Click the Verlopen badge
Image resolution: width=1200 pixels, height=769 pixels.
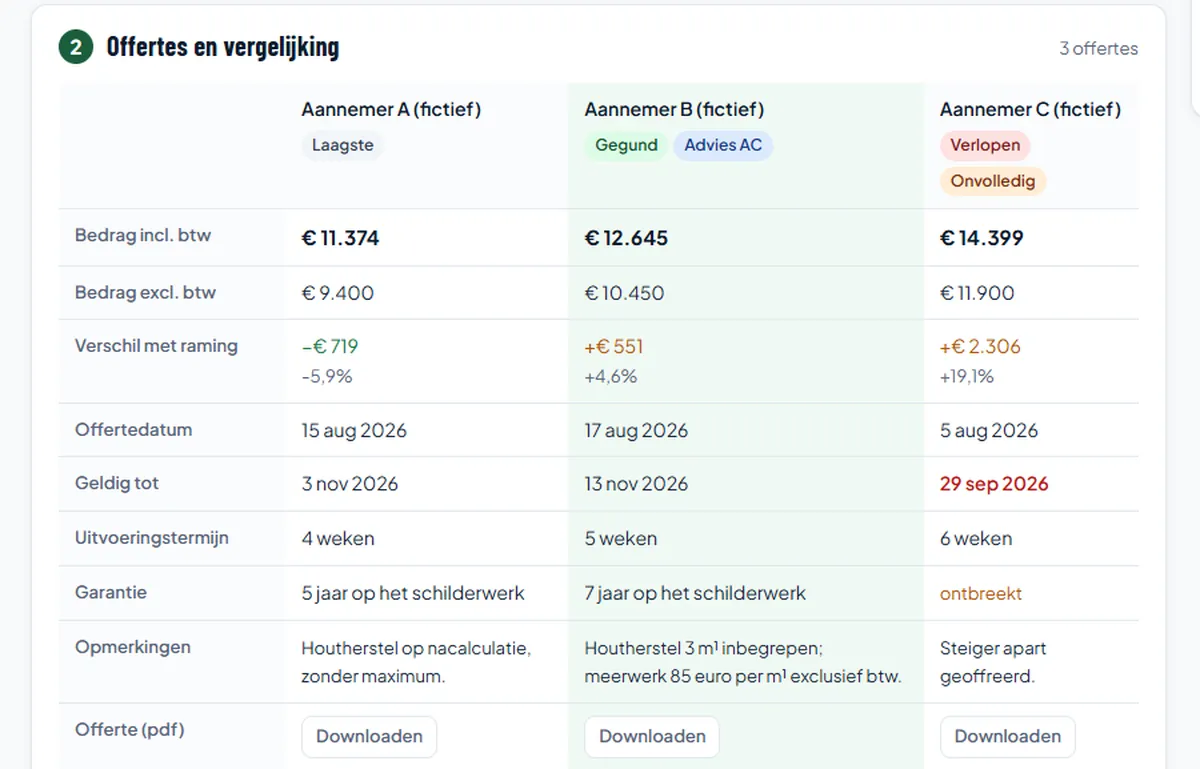[985, 145]
